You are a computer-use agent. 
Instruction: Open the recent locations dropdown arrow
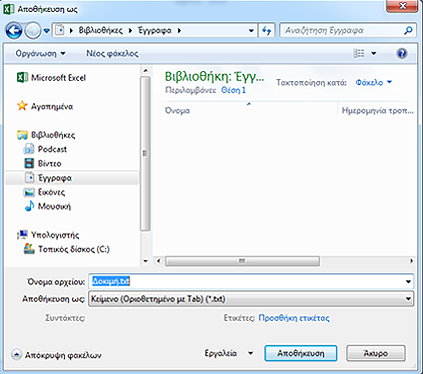tap(47, 31)
